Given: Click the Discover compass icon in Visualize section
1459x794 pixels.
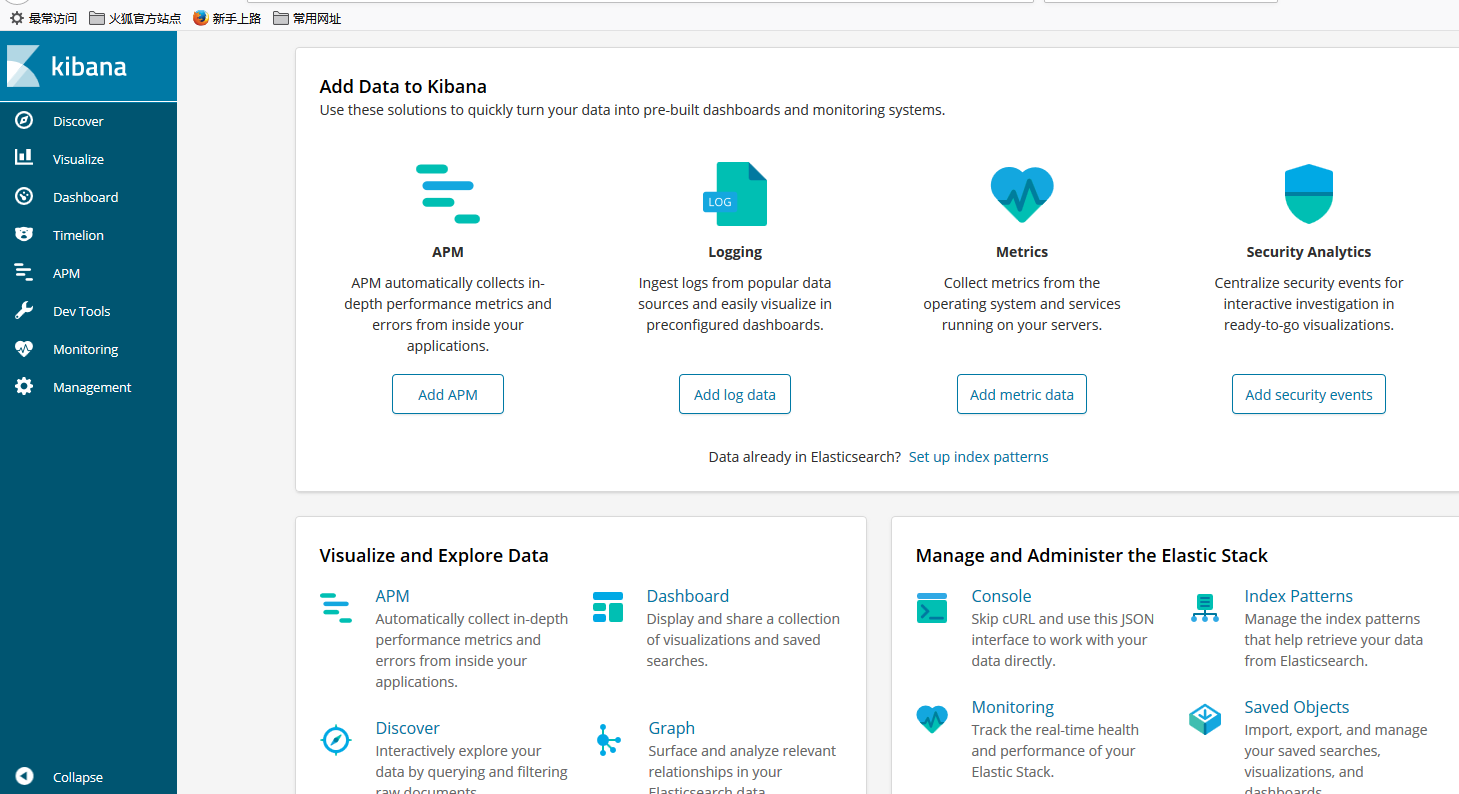Looking at the screenshot, I should tap(336, 740).
